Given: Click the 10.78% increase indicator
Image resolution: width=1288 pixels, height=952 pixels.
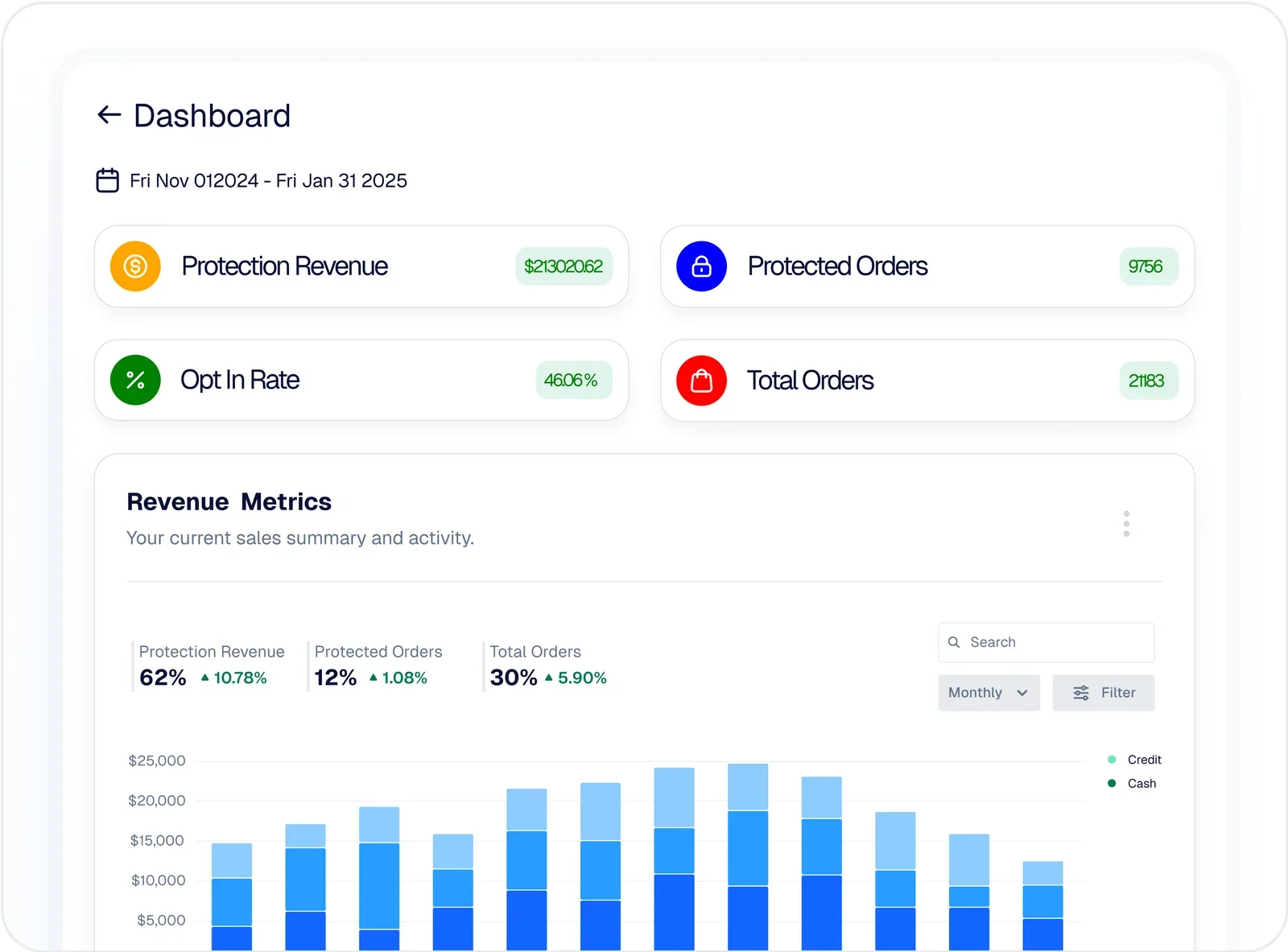Looking at the screenshot, I should pos(233,678).
